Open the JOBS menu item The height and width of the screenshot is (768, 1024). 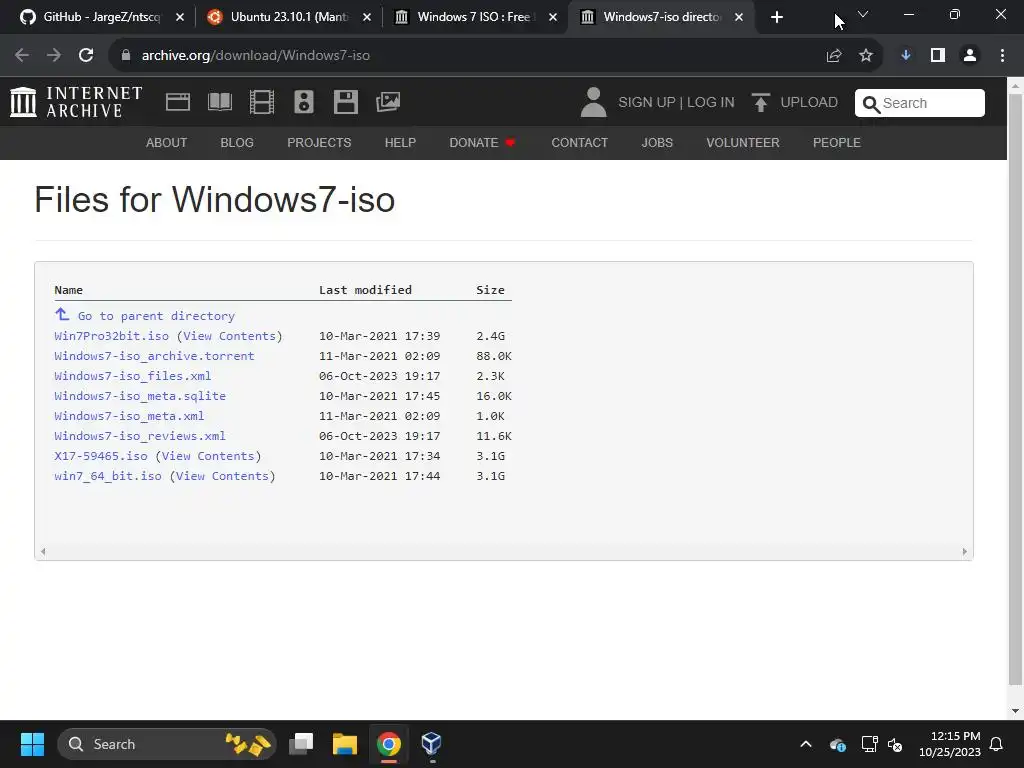657,142
